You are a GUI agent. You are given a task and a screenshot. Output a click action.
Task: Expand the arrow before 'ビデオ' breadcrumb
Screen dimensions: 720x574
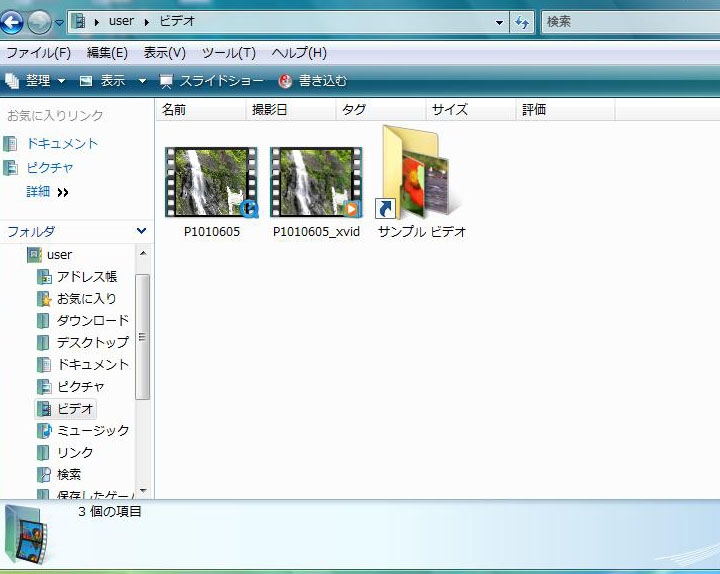pyautogui.click(x=147, y=22)
